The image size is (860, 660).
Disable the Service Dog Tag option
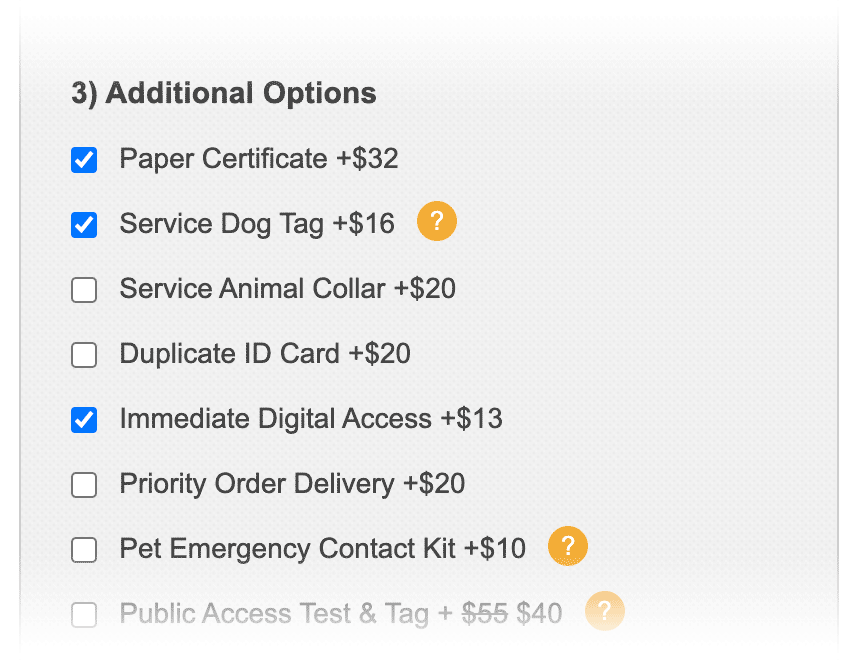[84, 225]
